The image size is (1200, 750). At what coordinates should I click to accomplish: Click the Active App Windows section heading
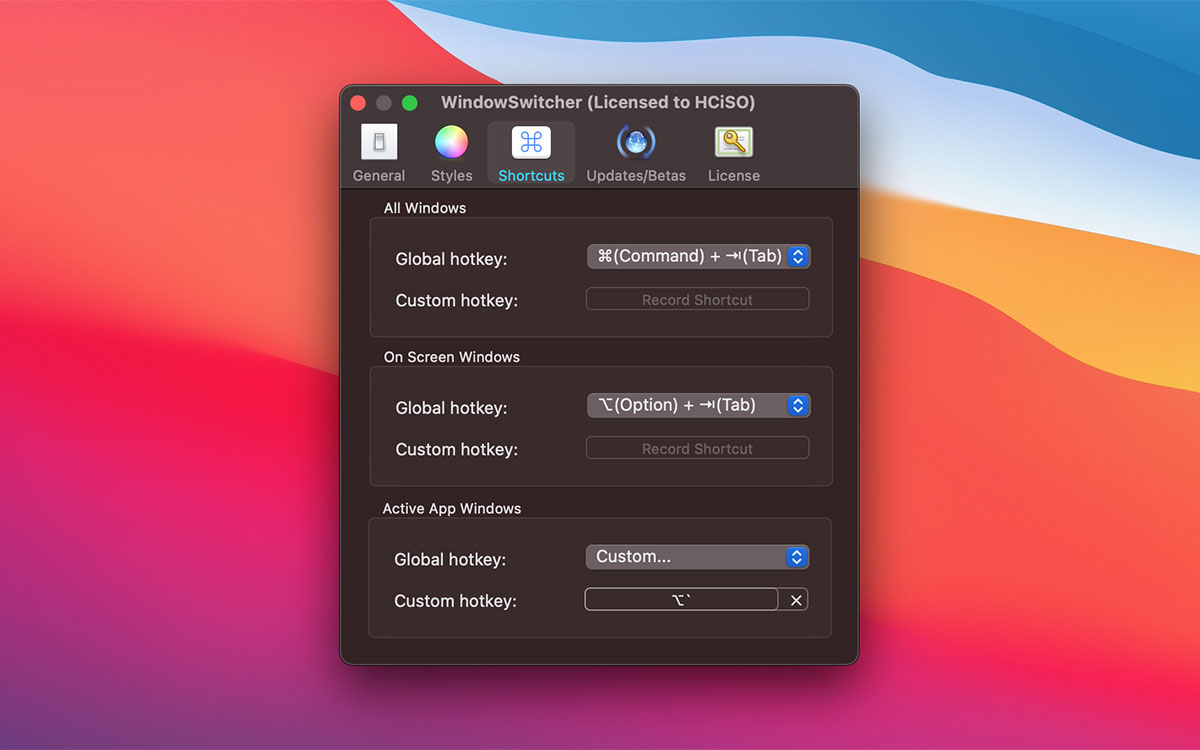coord(452,508)
